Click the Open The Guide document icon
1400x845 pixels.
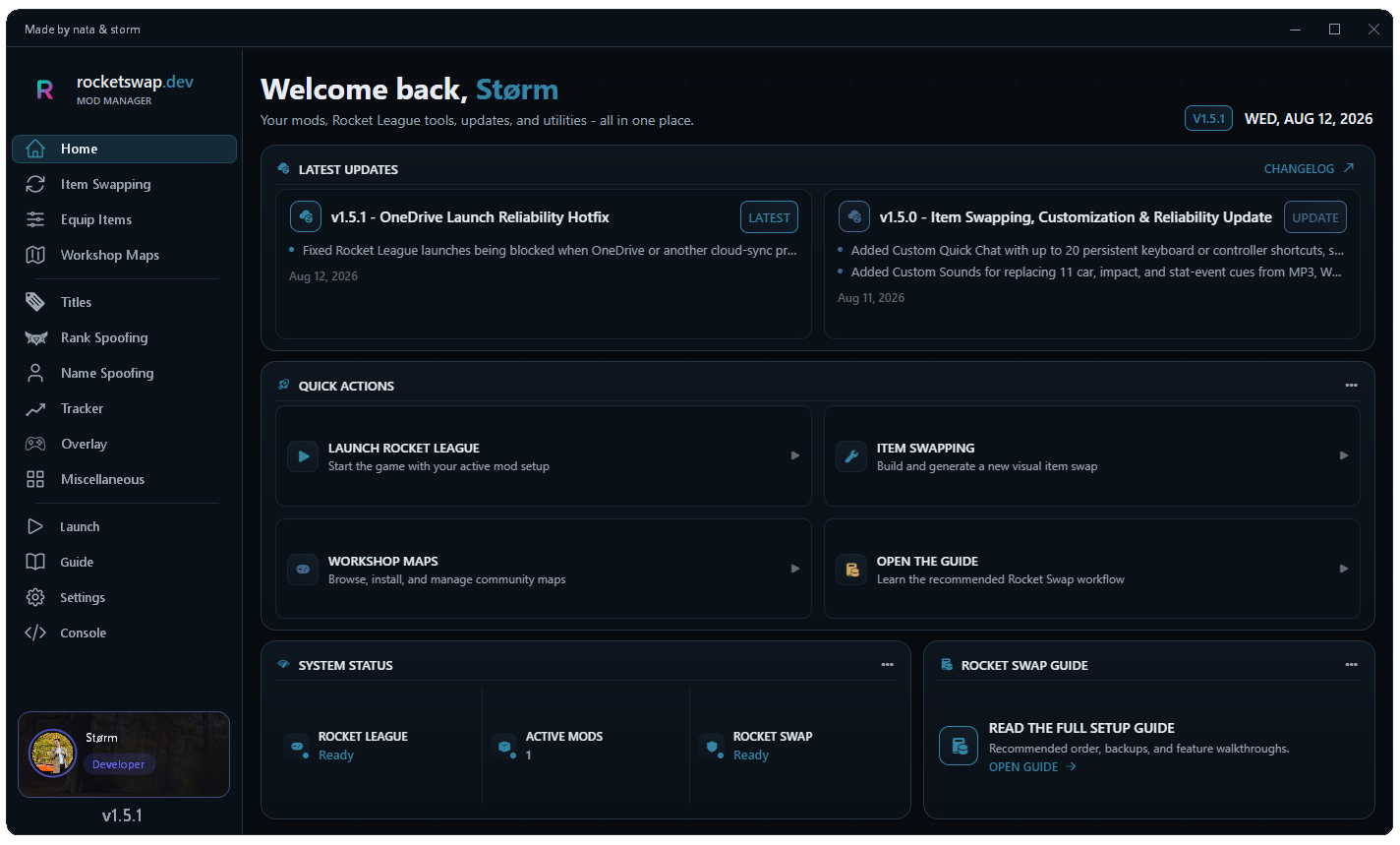pyautogui.click(x=851, y=570)
